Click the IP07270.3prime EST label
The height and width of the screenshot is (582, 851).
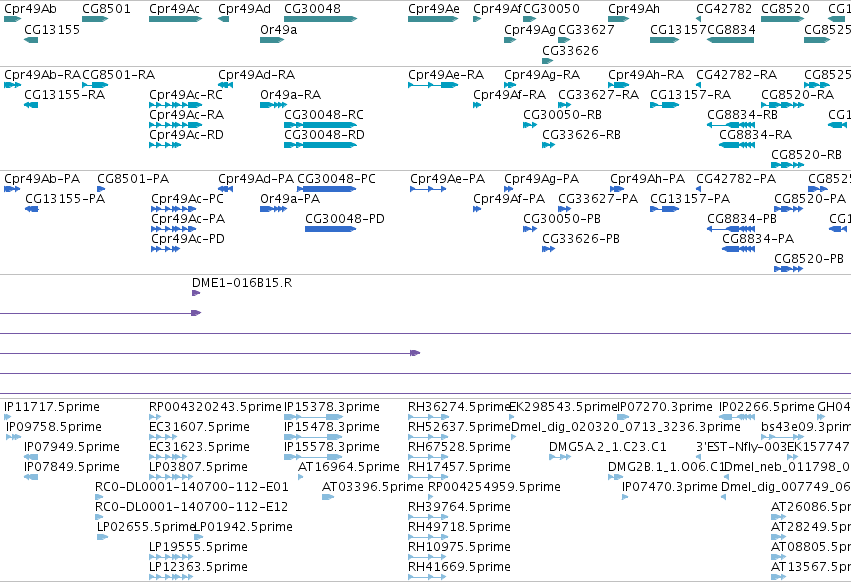click(x=665, y=407)
